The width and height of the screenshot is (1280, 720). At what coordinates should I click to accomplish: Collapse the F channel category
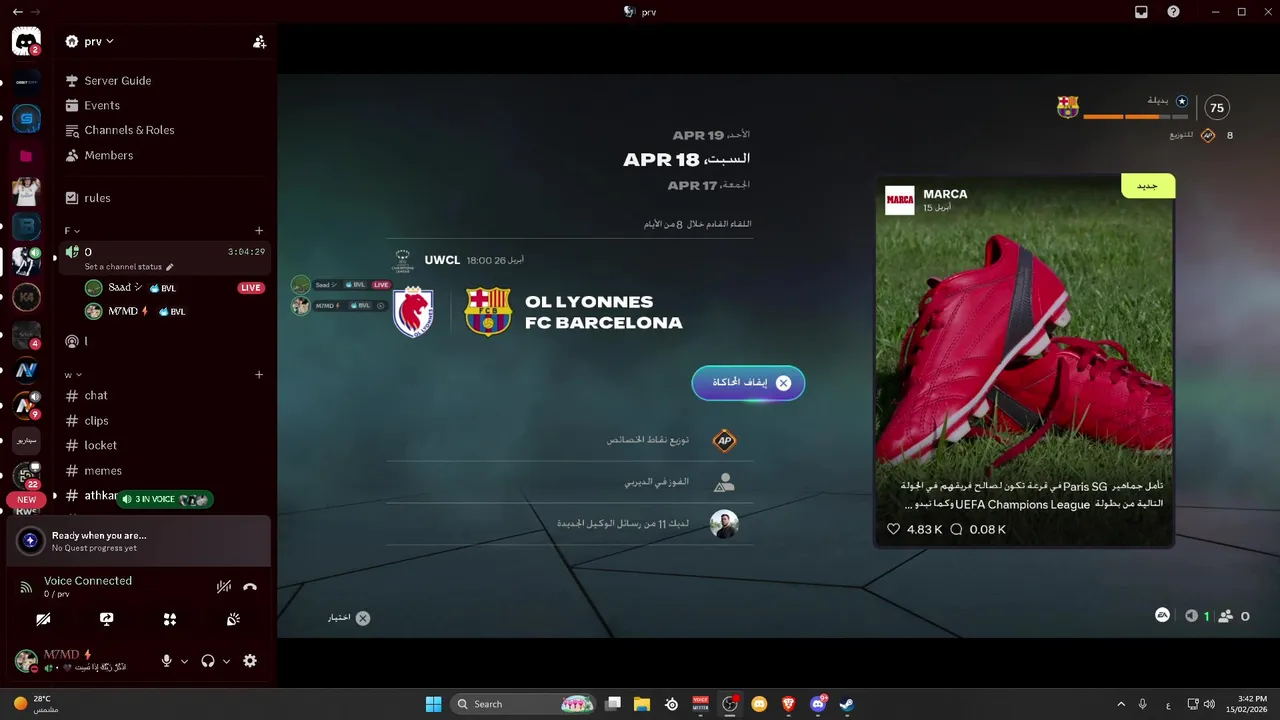tap(72, 231)
